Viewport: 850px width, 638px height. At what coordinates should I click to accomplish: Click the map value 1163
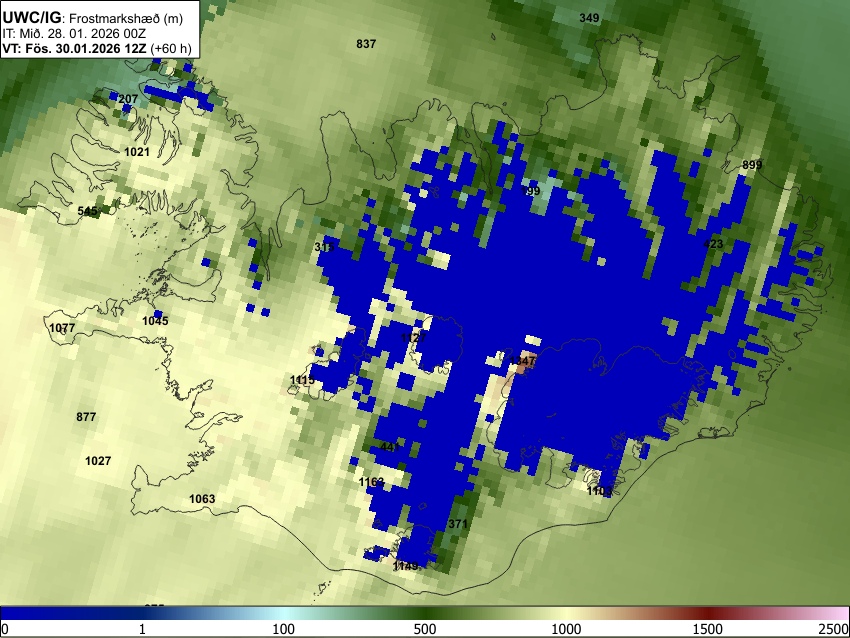tap(371, 481)
